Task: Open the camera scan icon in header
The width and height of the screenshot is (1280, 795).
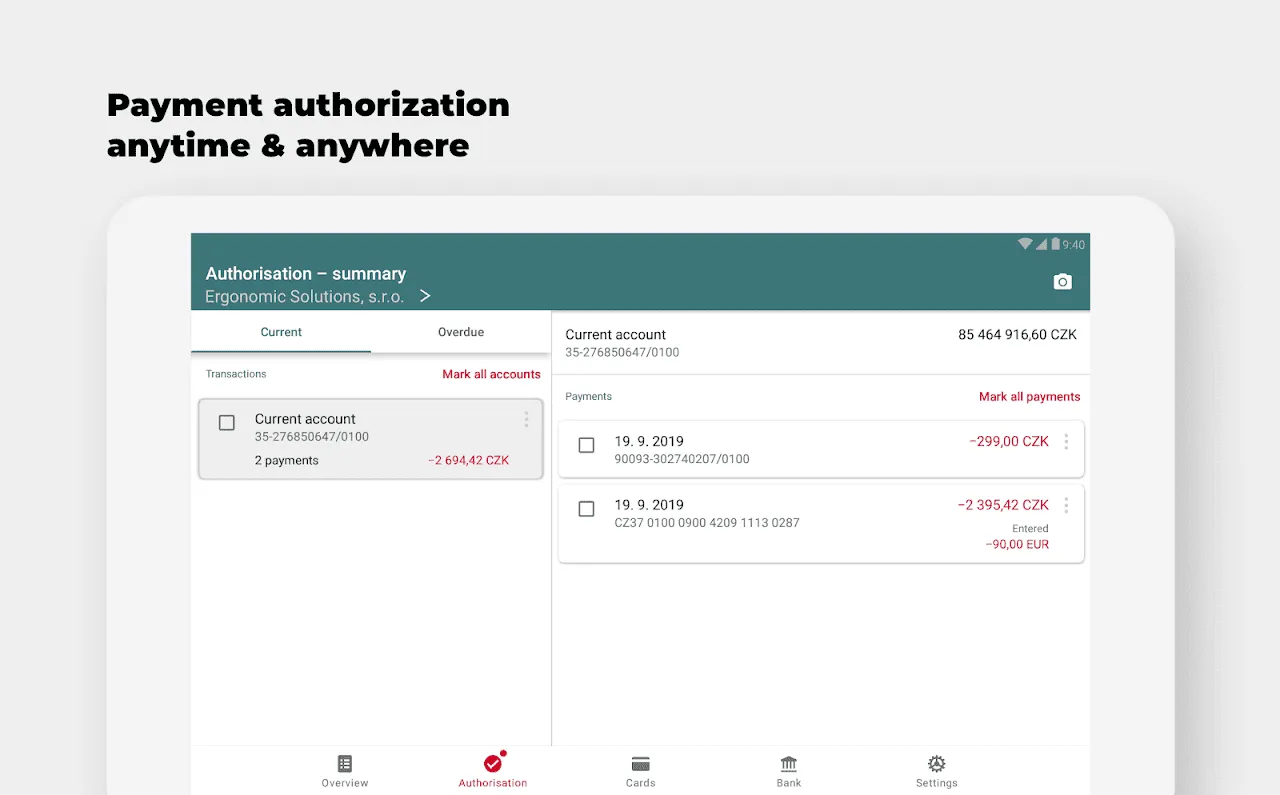Action: (x=1062, y=282)
